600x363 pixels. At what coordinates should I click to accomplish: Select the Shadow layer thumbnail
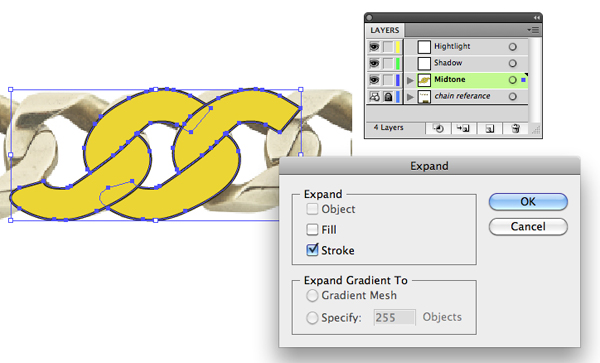[x=424, y=63]
